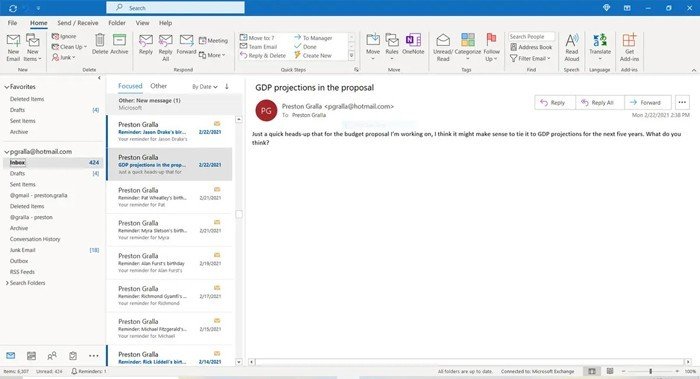
Task: Open the Junk dropdown
Action: [x=63, y=58]
